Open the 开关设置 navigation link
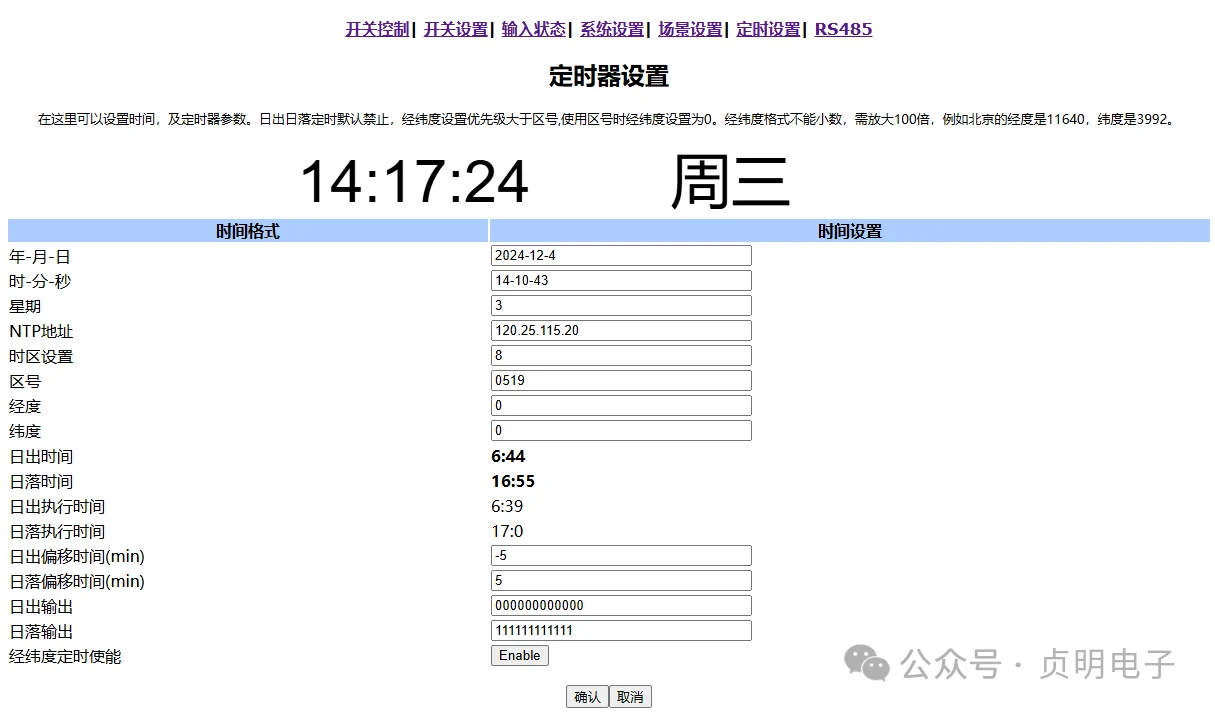Screen dimensions: 1215x713 456,29
